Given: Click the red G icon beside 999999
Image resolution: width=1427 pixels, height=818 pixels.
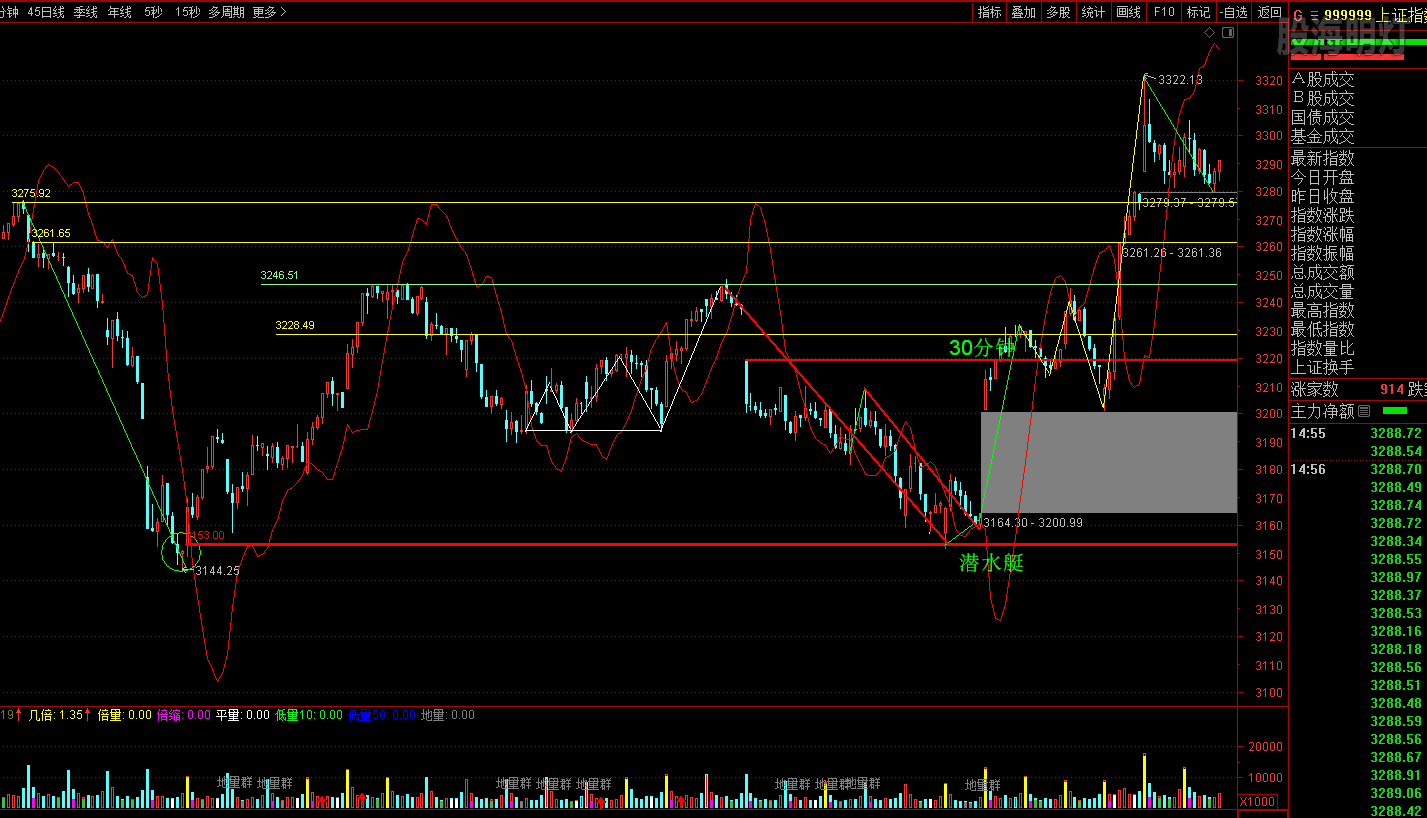Looking at the screenshot, I should coord(1298,15).
